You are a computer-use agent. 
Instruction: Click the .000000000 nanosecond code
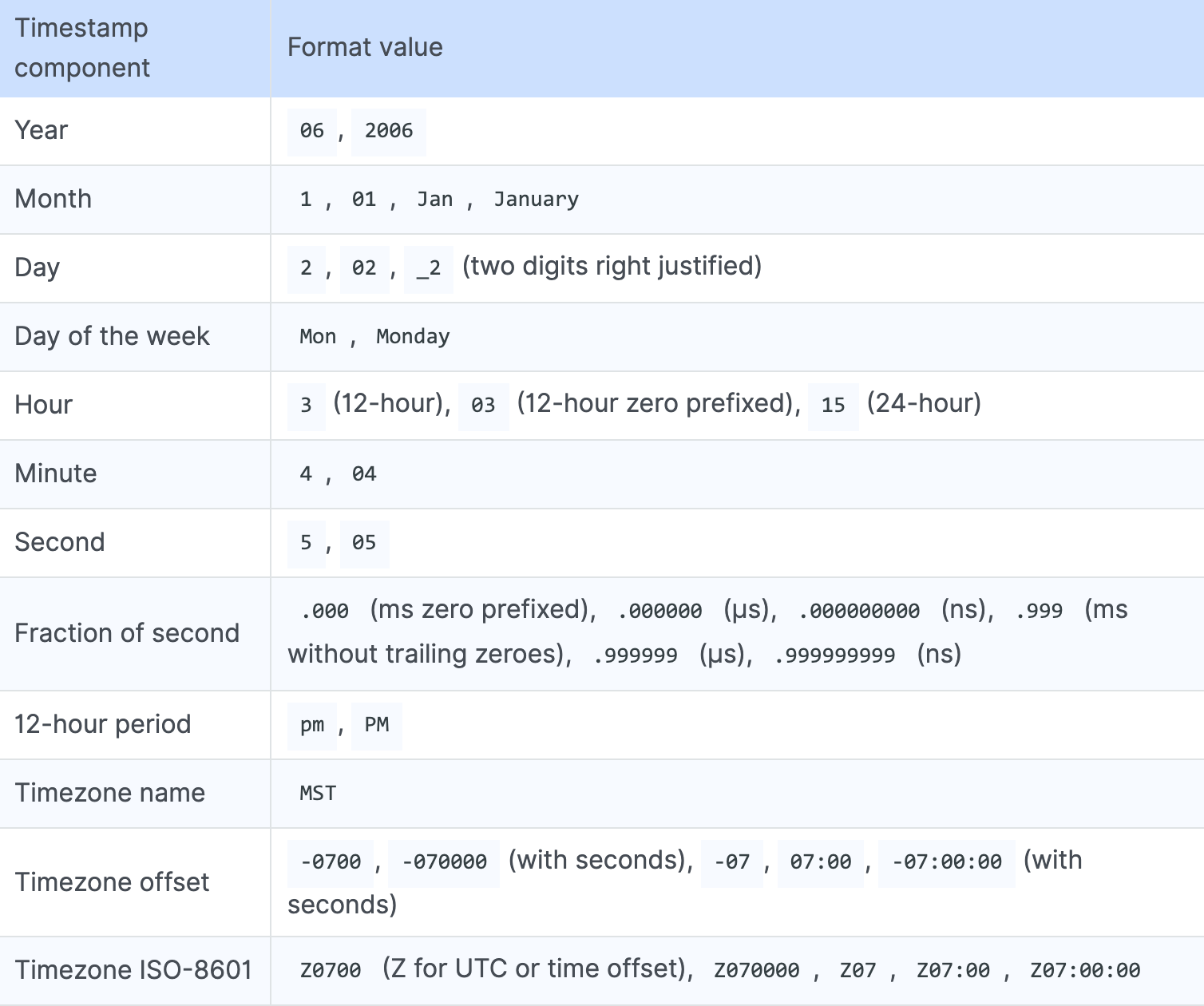point(859,612)
